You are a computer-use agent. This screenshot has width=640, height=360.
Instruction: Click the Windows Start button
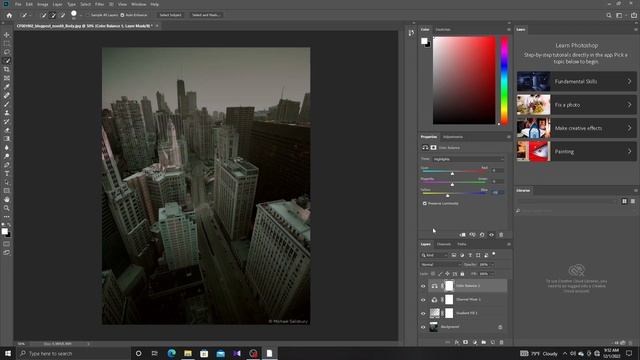(8, 353)
